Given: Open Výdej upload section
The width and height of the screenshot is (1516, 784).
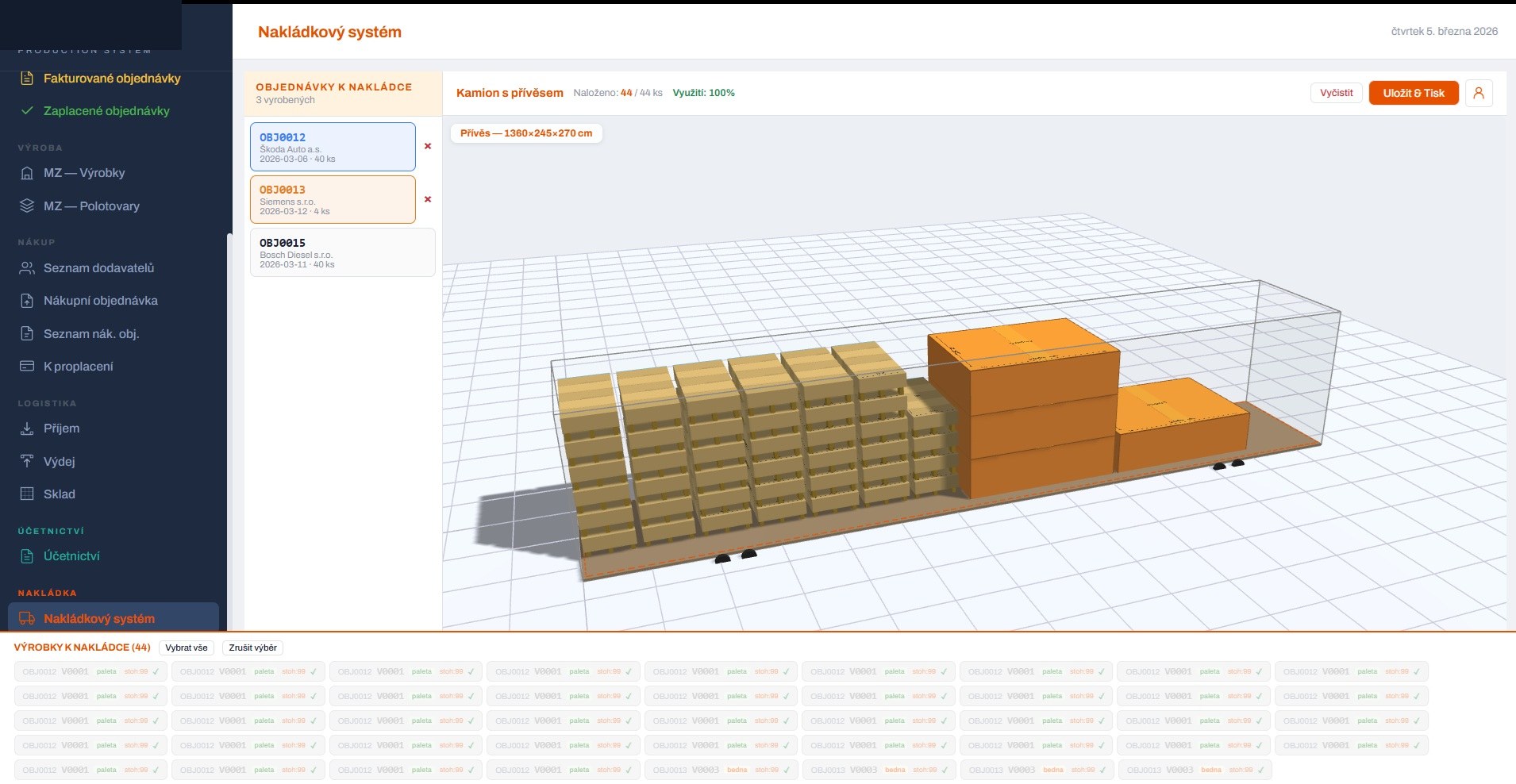Looking at the screenshot, I should (x=59, y=461).
